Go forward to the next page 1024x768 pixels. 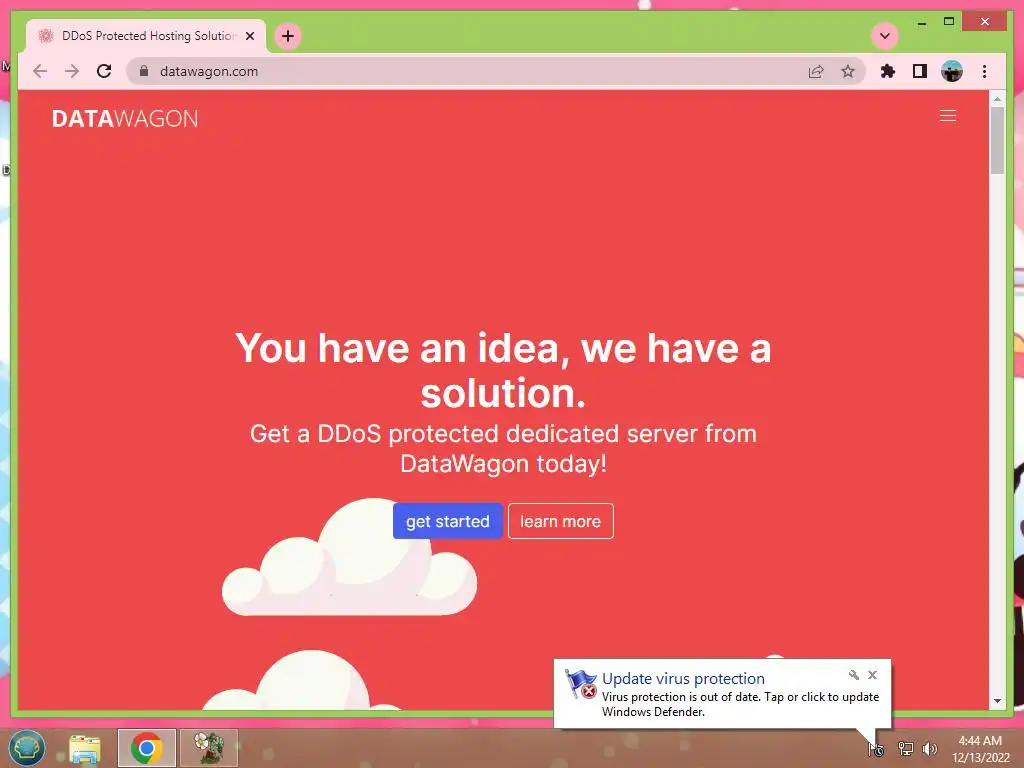tap(72, 71)
